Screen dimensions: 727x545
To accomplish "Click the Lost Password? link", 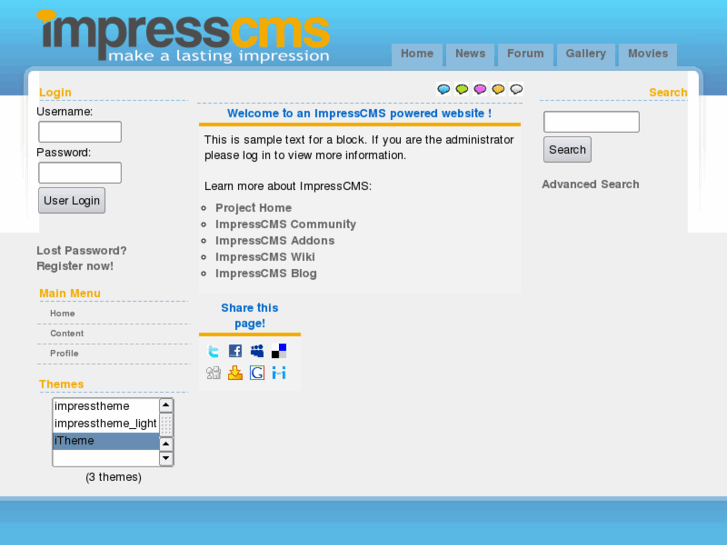I will 82,250.
